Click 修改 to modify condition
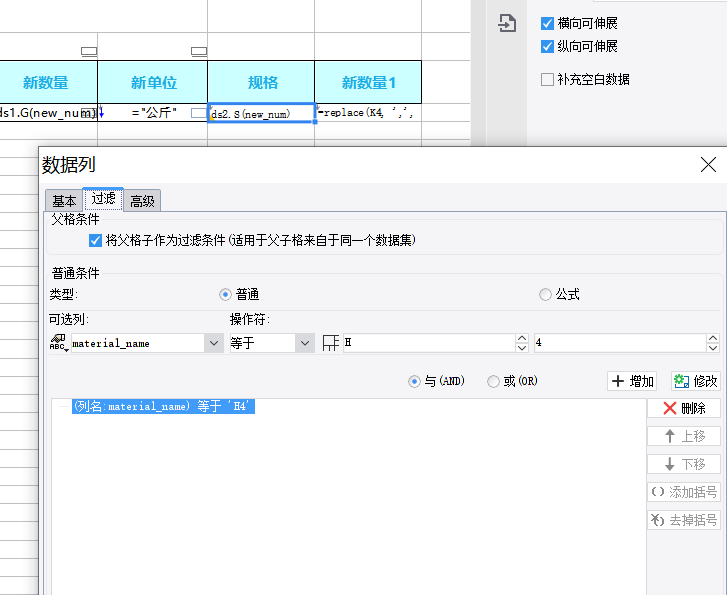 coord(695,381)
